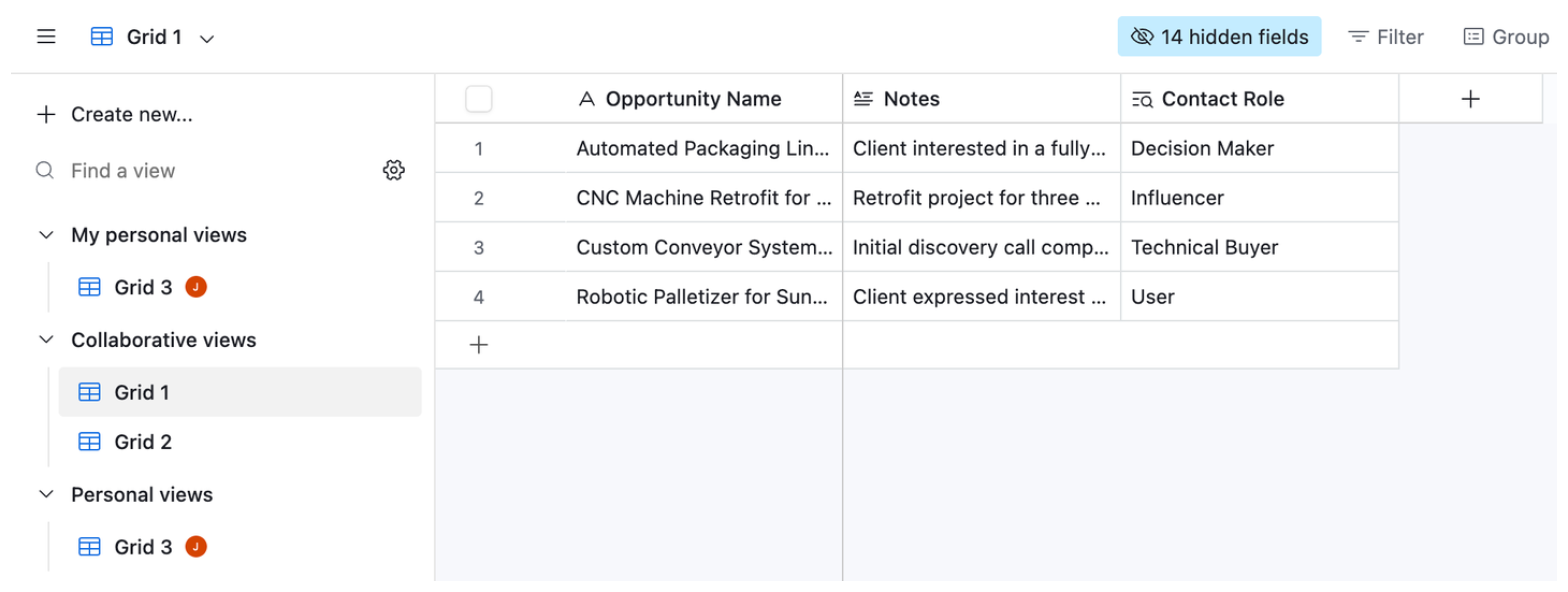The height and width of the screenshot is (592, 1568).
Task: Click the grid view icon next to Grid 1 title
Action: (x=102, y=37)
